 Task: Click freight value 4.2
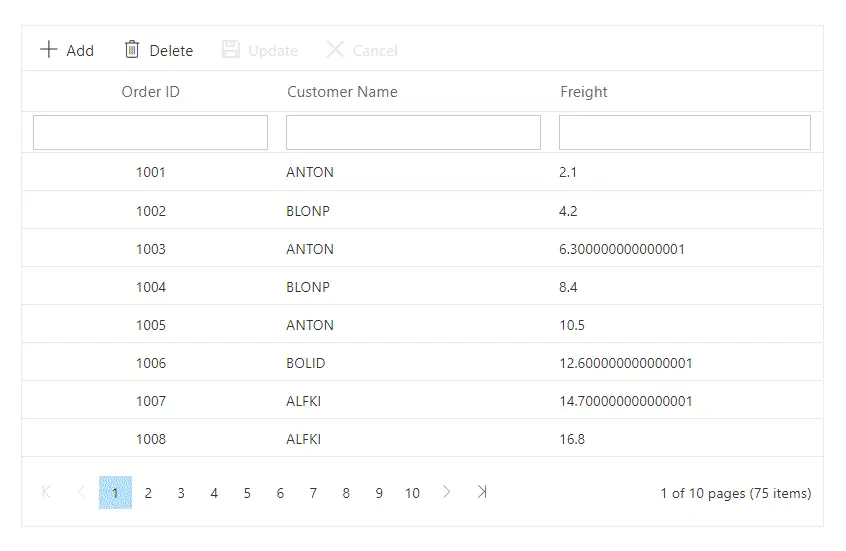click(x=568, y=211)
